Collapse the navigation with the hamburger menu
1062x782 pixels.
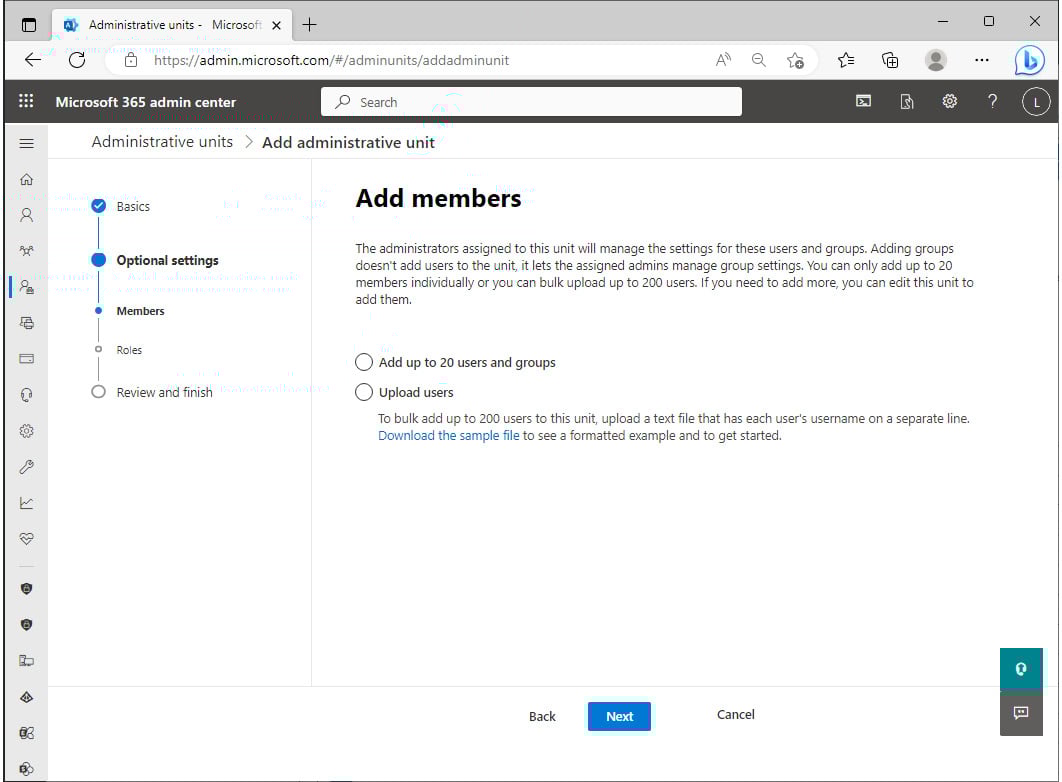click(27, 142)
